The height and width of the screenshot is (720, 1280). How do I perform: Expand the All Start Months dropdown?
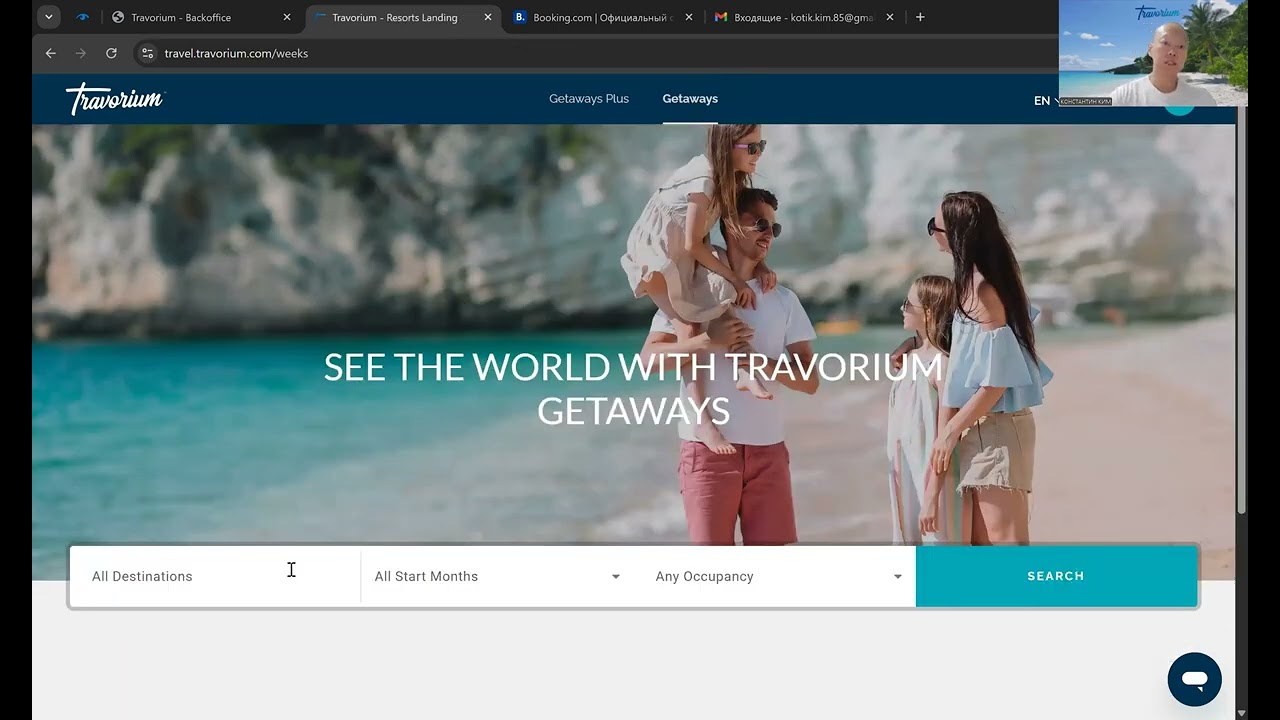point(497,576)
